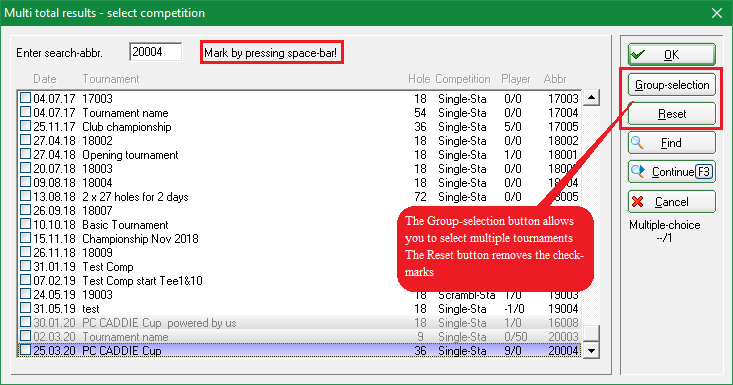Click the Tournament column header
Image resolution: width=733 pixels, height=385 pixels.
click(111, 79)
